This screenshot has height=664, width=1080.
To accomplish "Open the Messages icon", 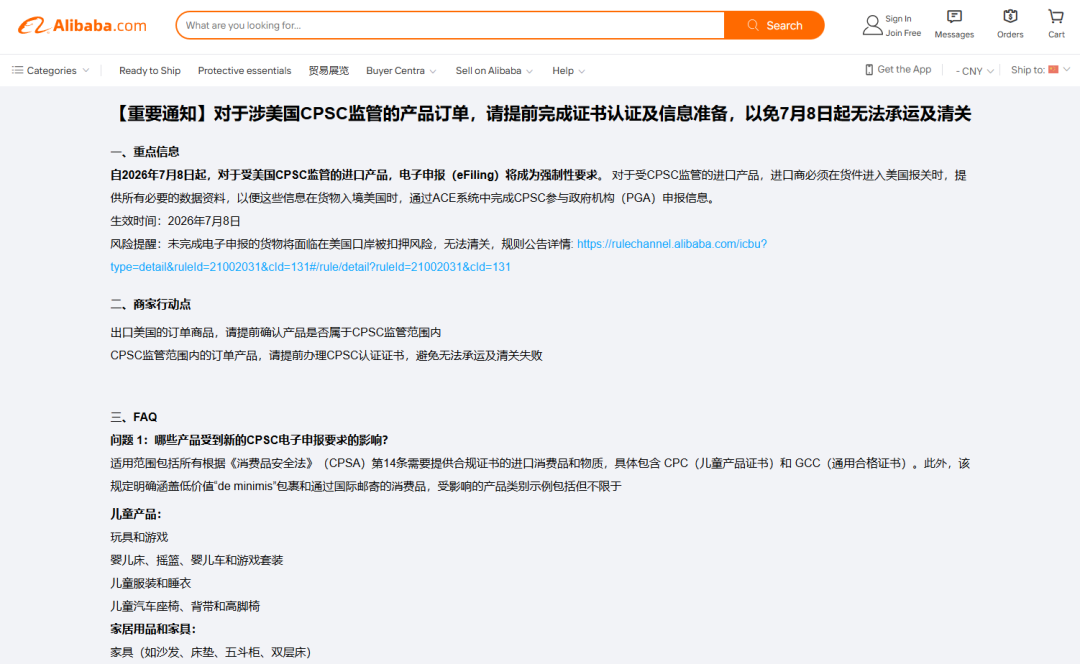I will [954, 17].
